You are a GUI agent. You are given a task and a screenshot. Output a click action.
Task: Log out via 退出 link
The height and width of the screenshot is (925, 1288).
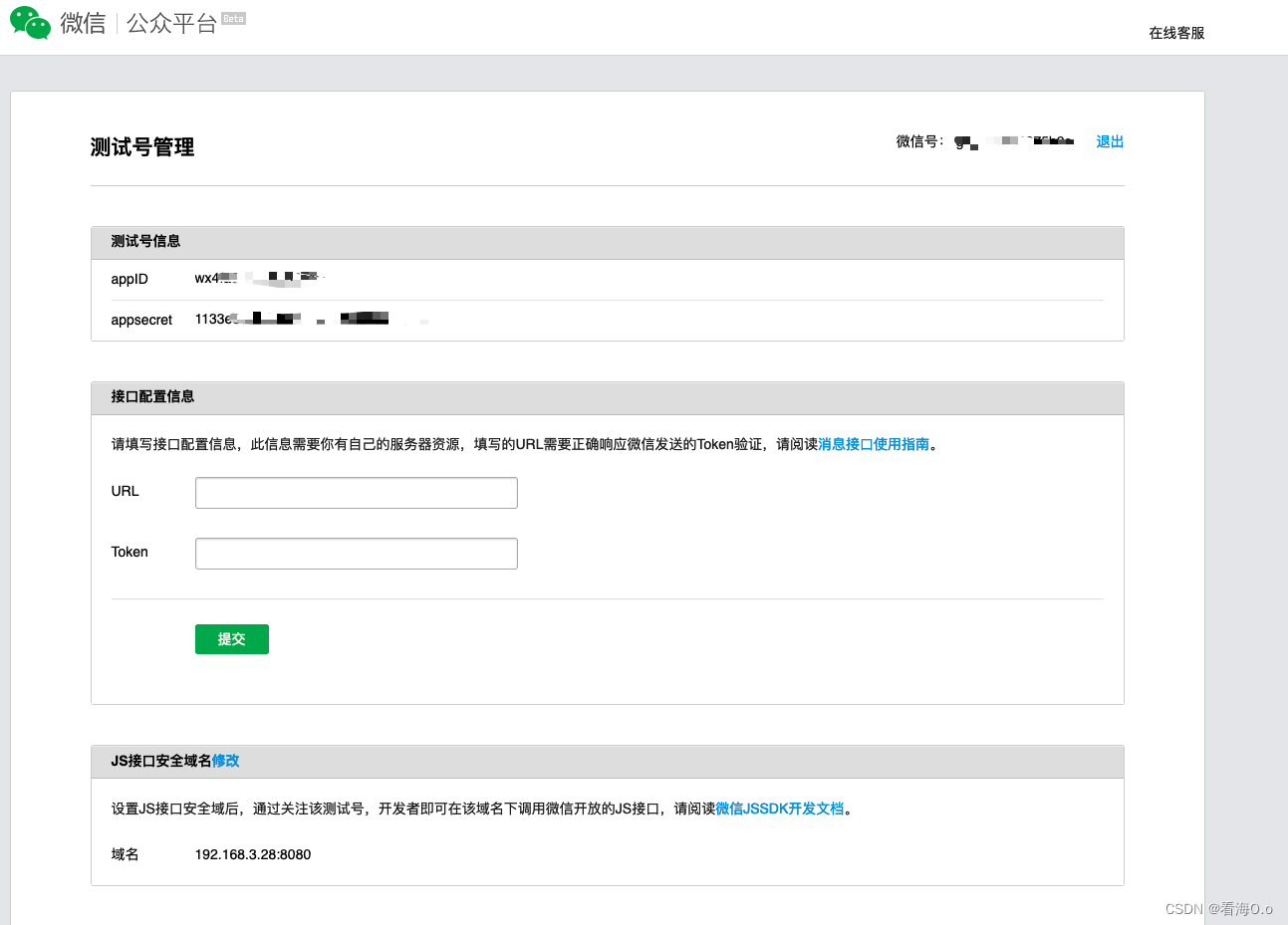[x=1110, y=141]
